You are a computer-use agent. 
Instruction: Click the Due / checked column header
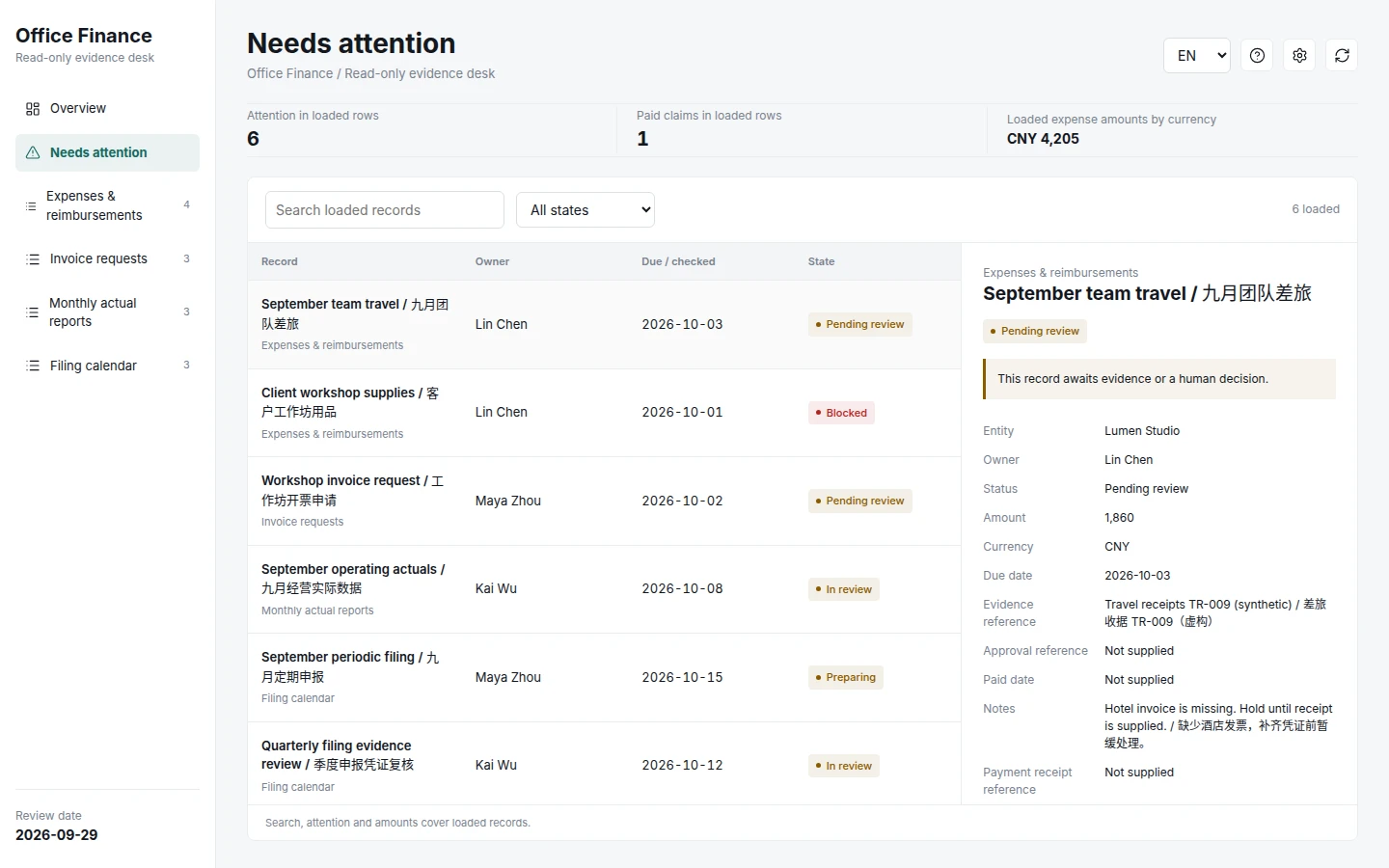click(x=678, y=261)
